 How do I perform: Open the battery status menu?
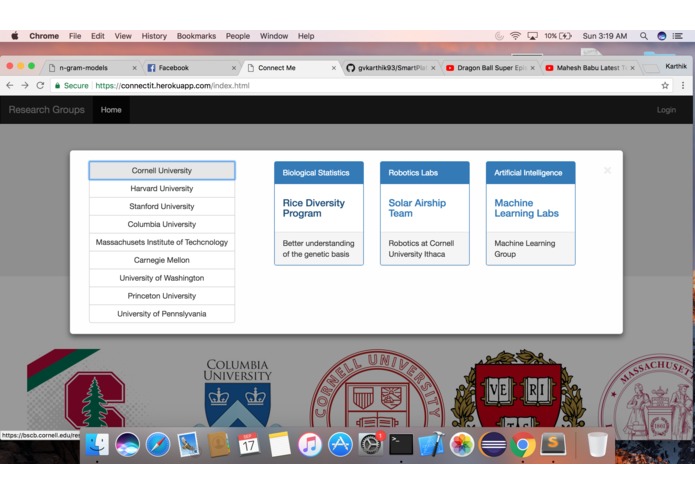click(558, 36)
